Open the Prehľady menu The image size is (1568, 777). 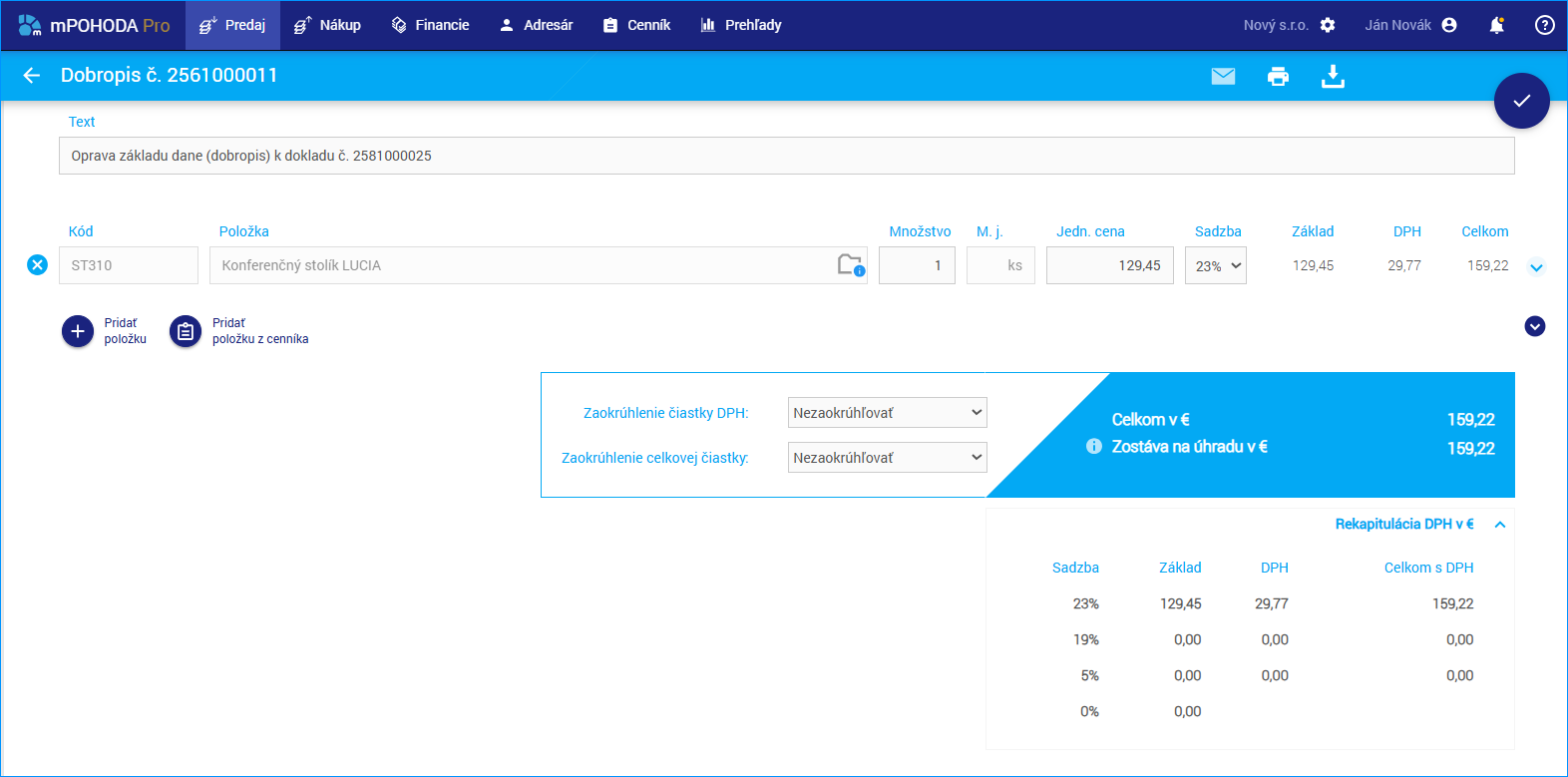coord(741,25)
